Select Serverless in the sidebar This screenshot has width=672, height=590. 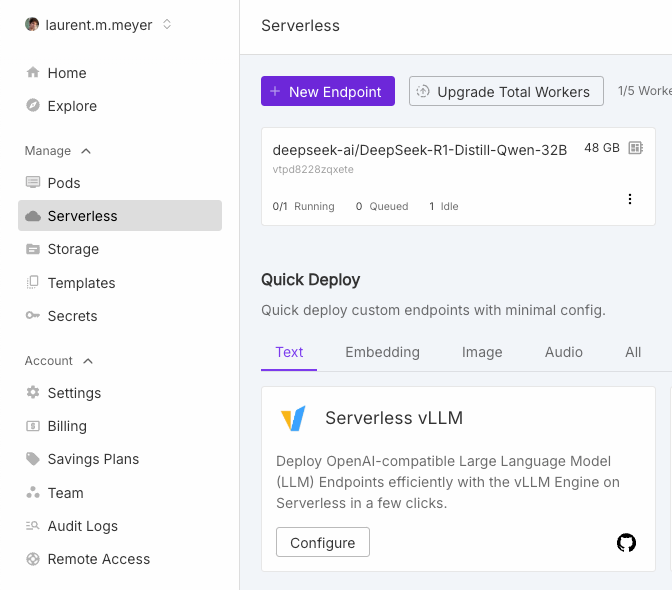[120, 216]
